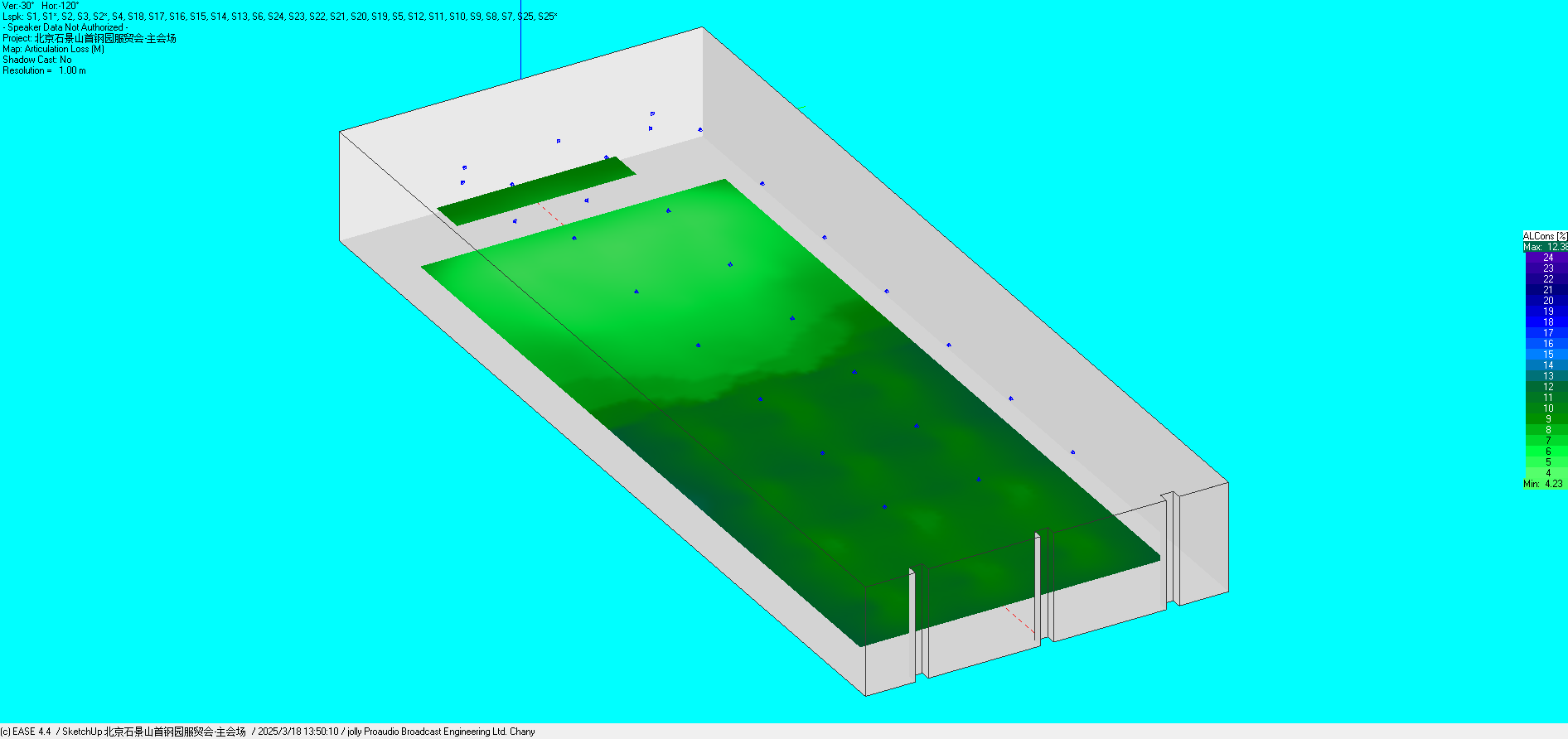
Task: Click the legend color band labeled 10
Action: point(1546,408)
